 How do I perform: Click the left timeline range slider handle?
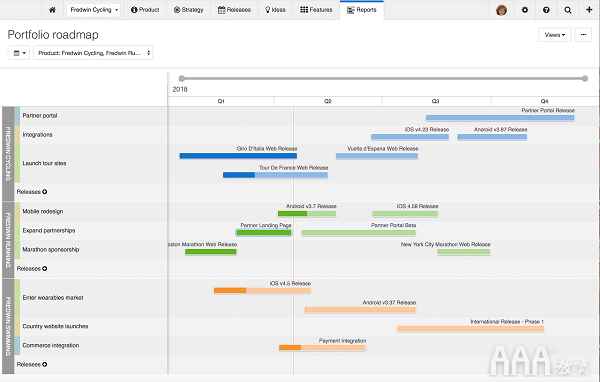[x=182, y=78]
